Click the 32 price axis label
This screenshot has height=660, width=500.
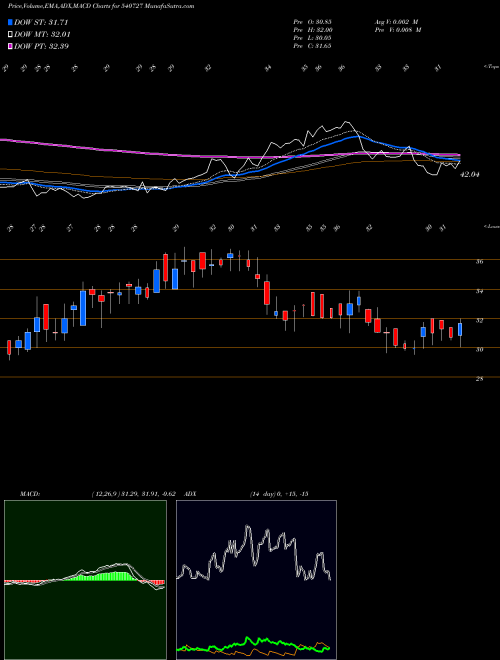[x=479, y=320]
